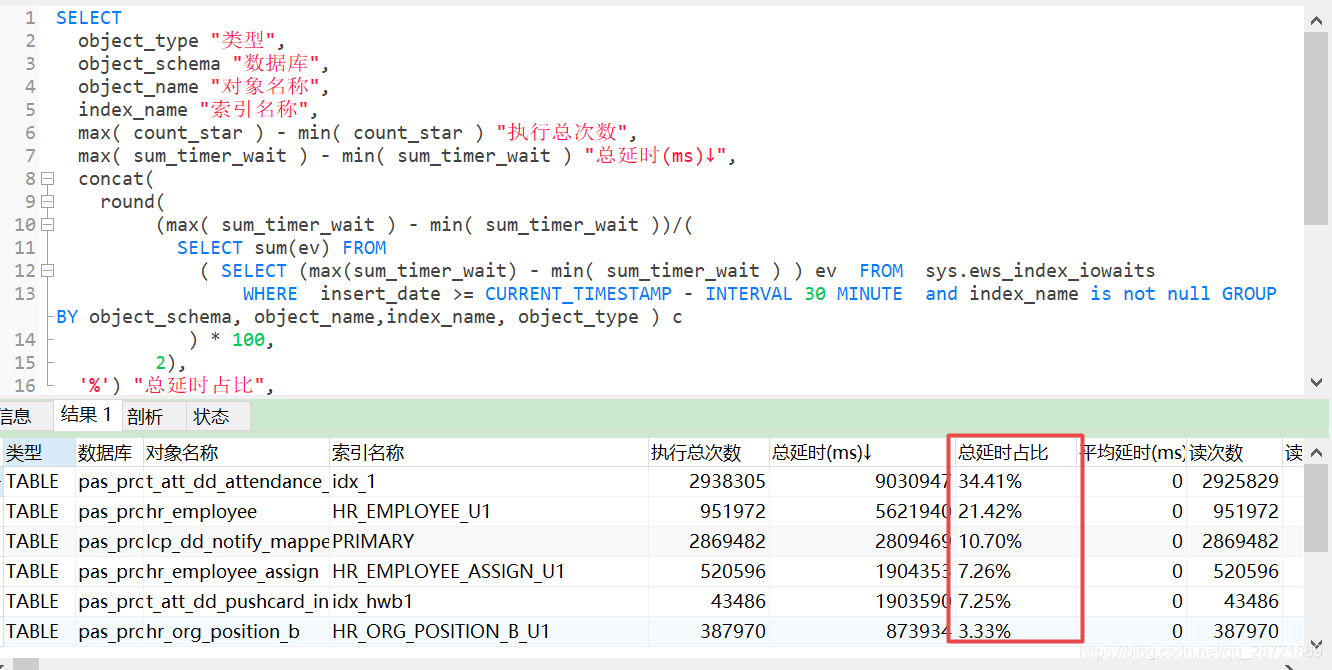Viewport: 1332px width, 670px height.
Task: Click the 平均延时(ms) column header
Action: click(1132, 453)
